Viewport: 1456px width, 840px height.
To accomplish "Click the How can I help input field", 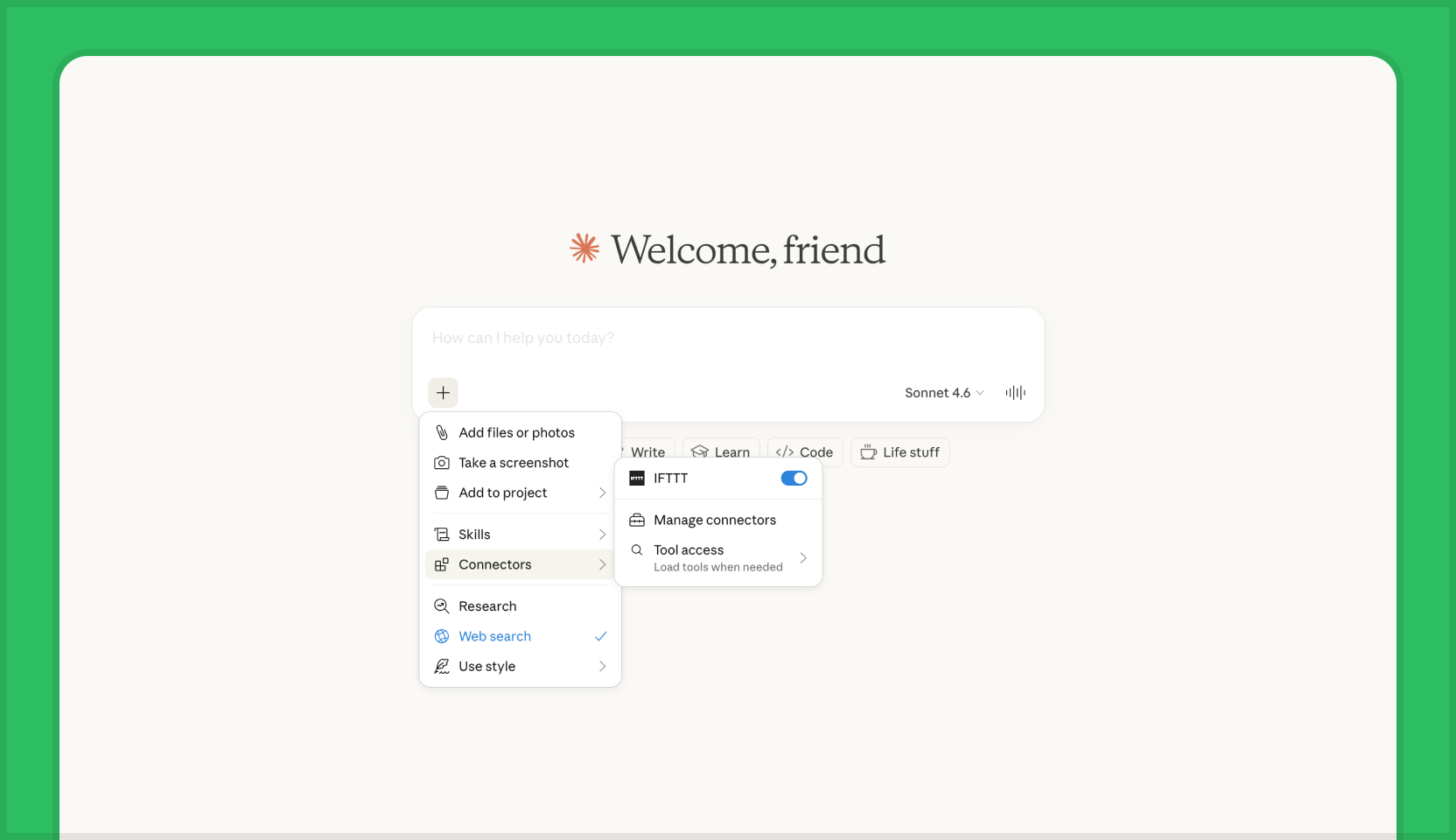I will (726, 338).
